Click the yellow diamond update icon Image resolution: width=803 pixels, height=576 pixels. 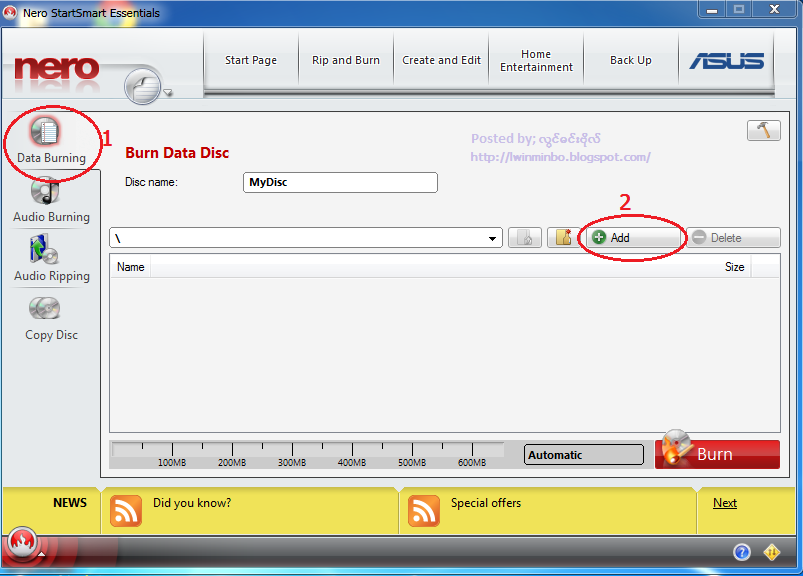click(772, 552)
